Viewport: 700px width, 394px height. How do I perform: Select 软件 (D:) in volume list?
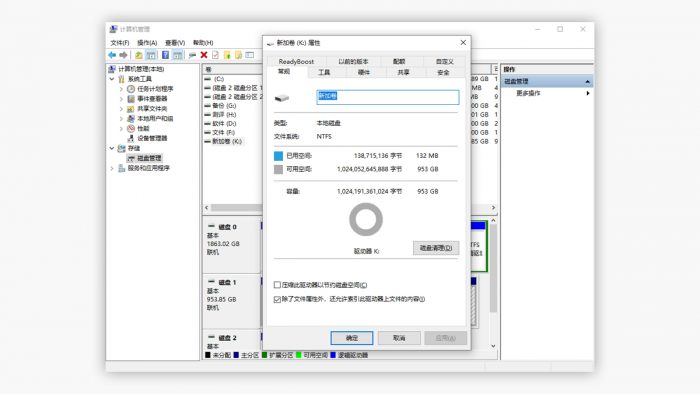point(224,124)
